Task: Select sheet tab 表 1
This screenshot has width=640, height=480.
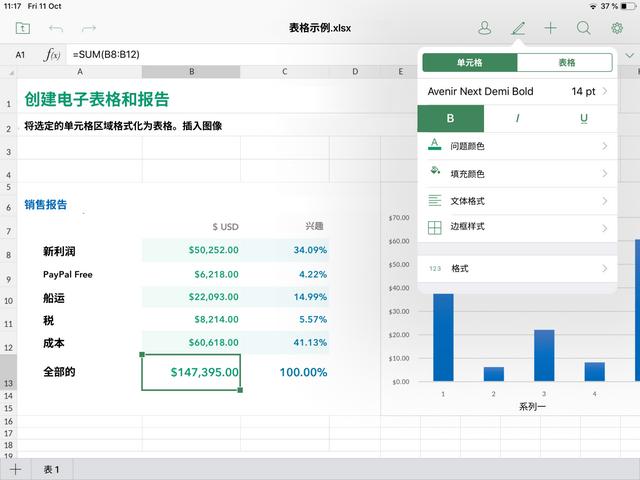Action: (x=51, y=469)
